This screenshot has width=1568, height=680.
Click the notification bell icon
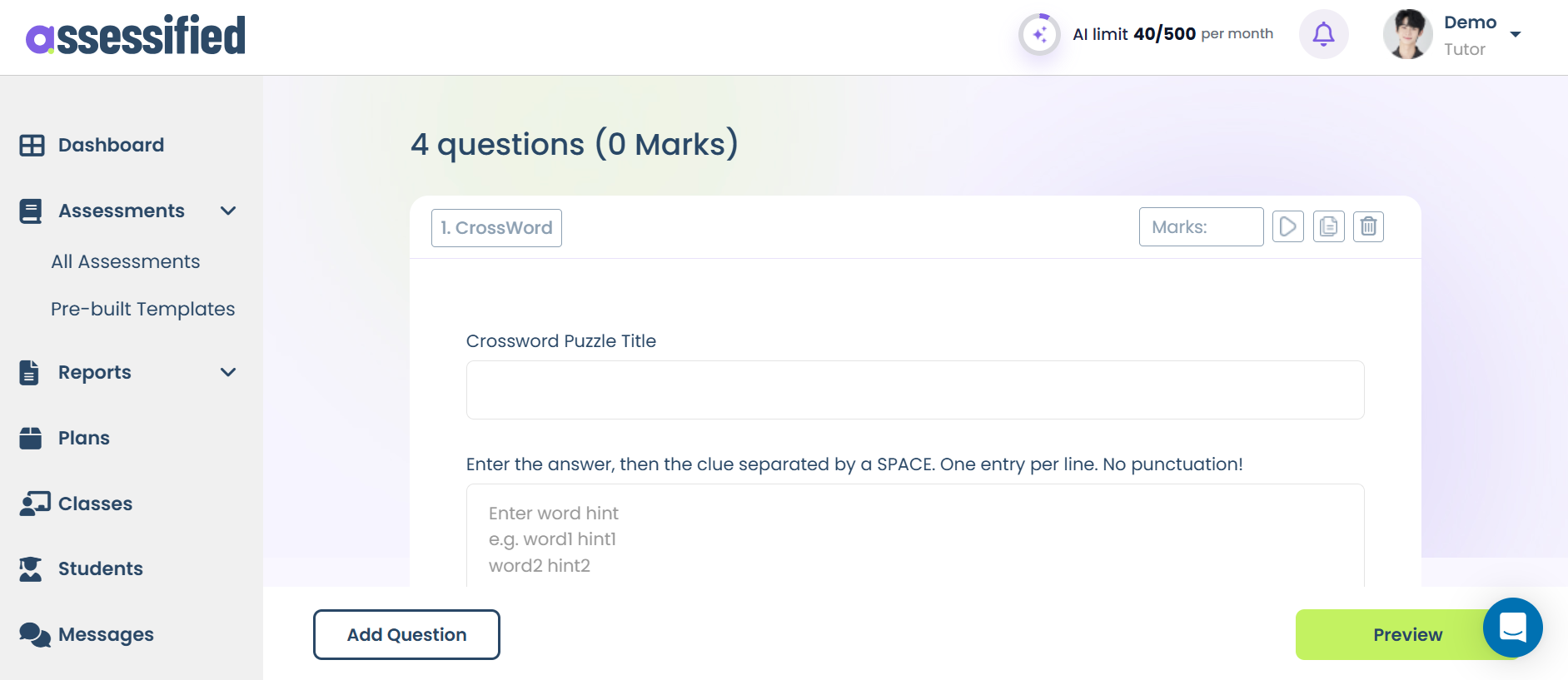click(1323, 34)
